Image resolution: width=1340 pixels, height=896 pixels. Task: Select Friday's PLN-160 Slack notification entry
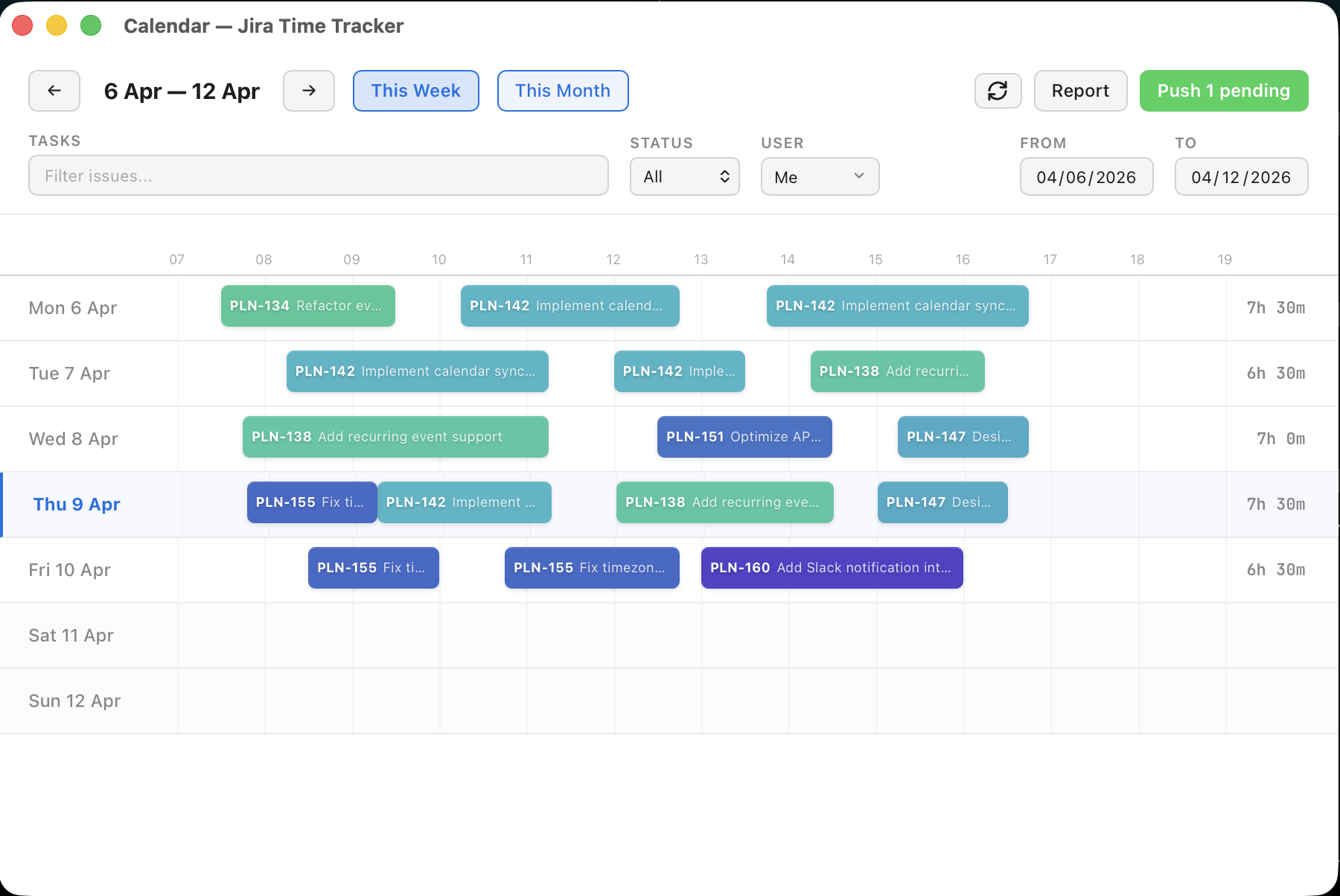[x=832, y=568]
